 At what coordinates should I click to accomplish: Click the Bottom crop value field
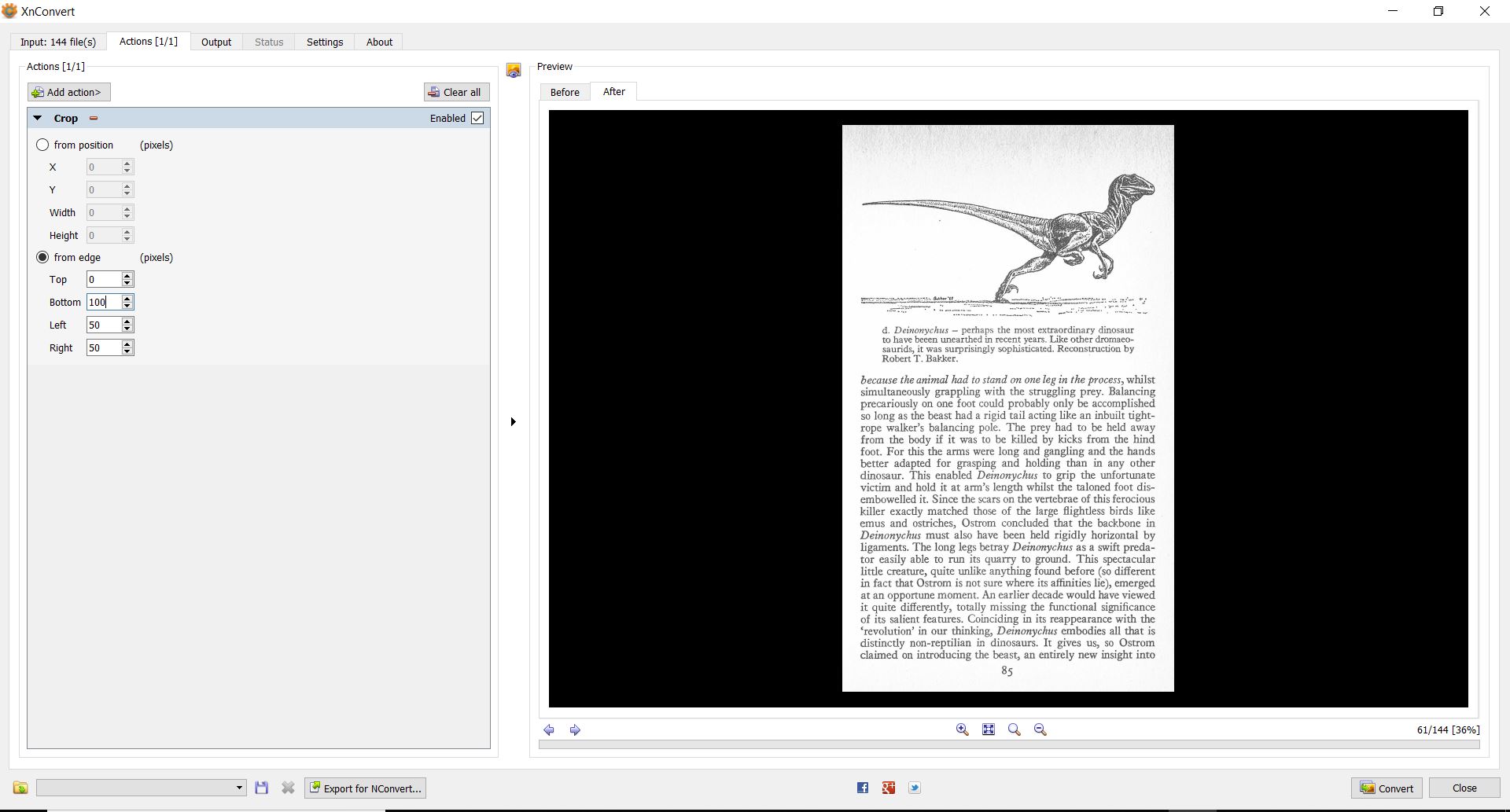[104, 302]
